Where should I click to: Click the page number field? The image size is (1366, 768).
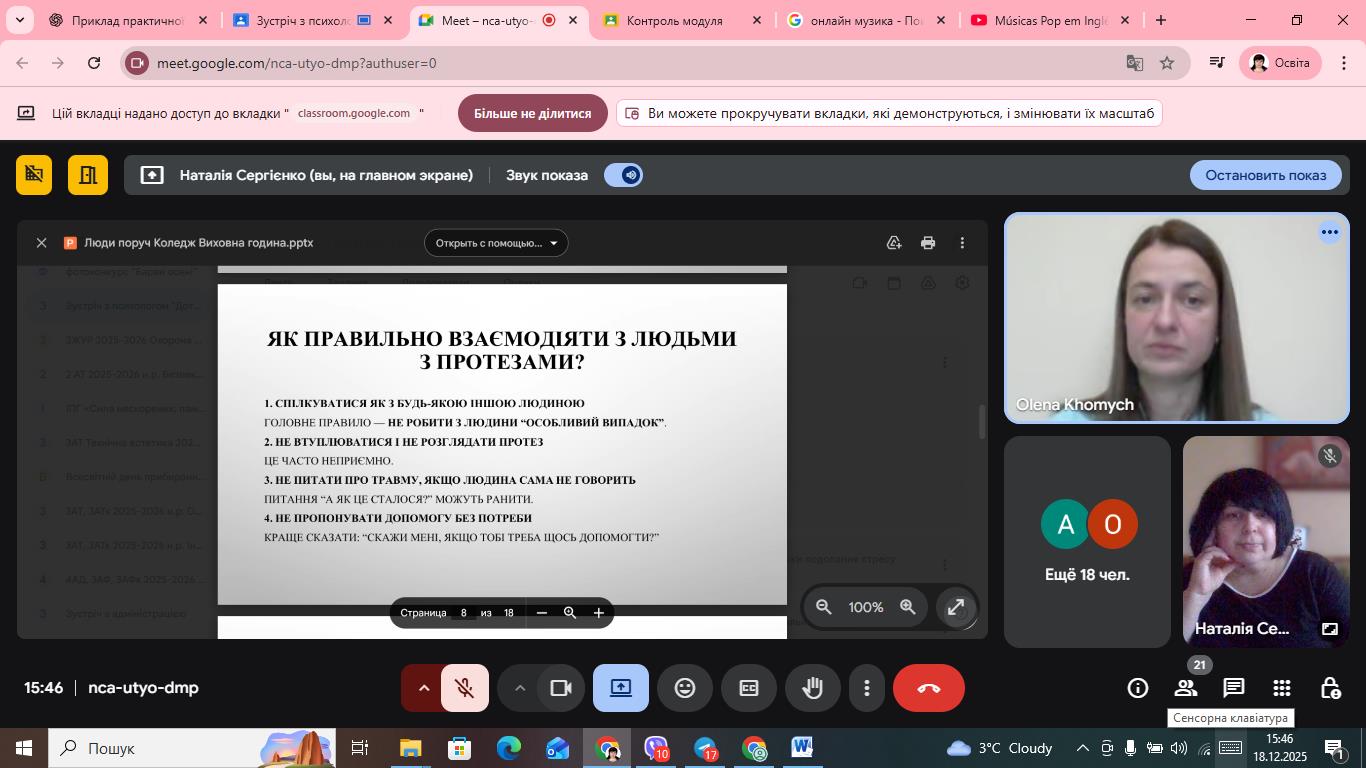click(x=463, y=613)
